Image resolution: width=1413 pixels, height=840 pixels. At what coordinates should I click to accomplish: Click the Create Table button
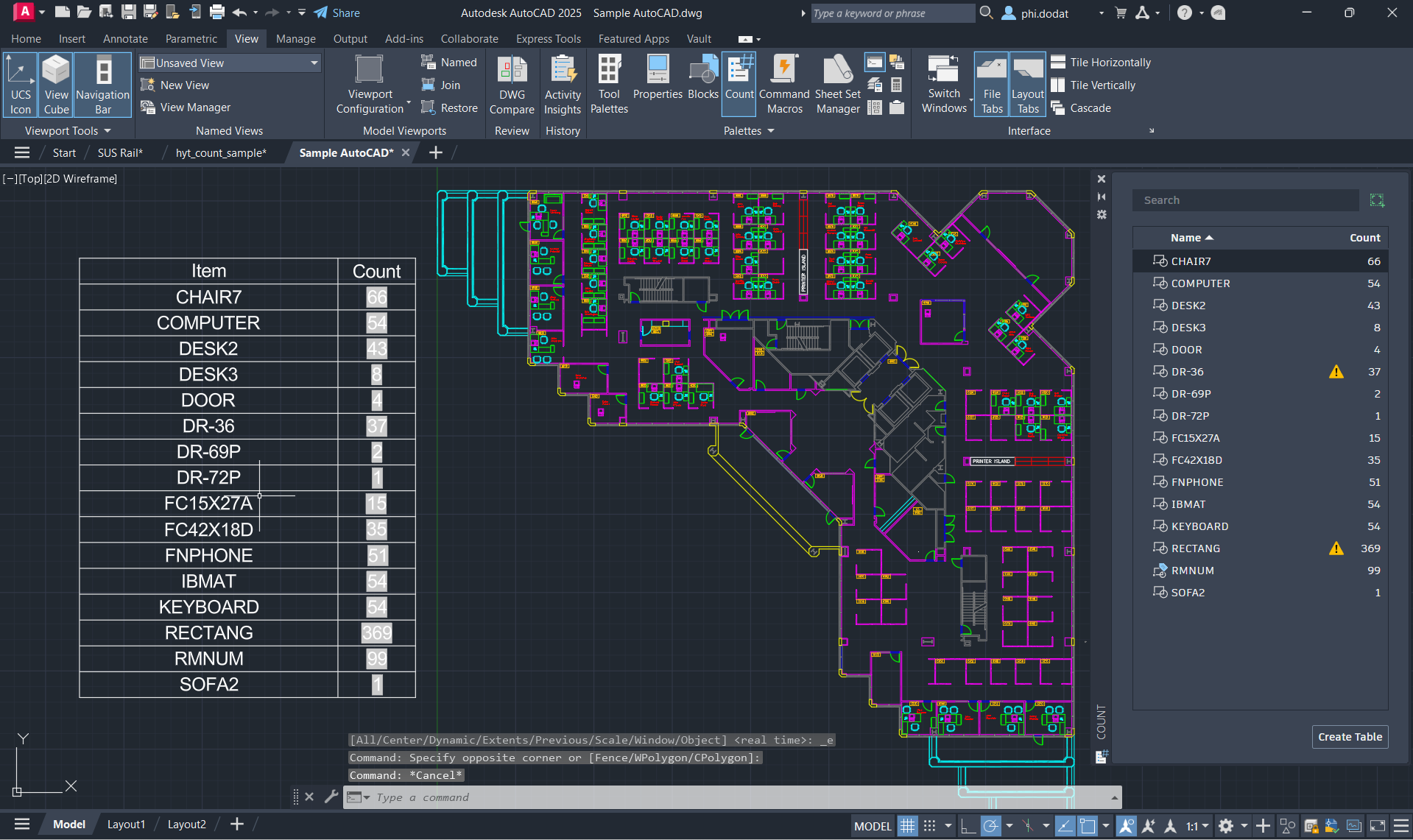click(x=1350, y=737)
